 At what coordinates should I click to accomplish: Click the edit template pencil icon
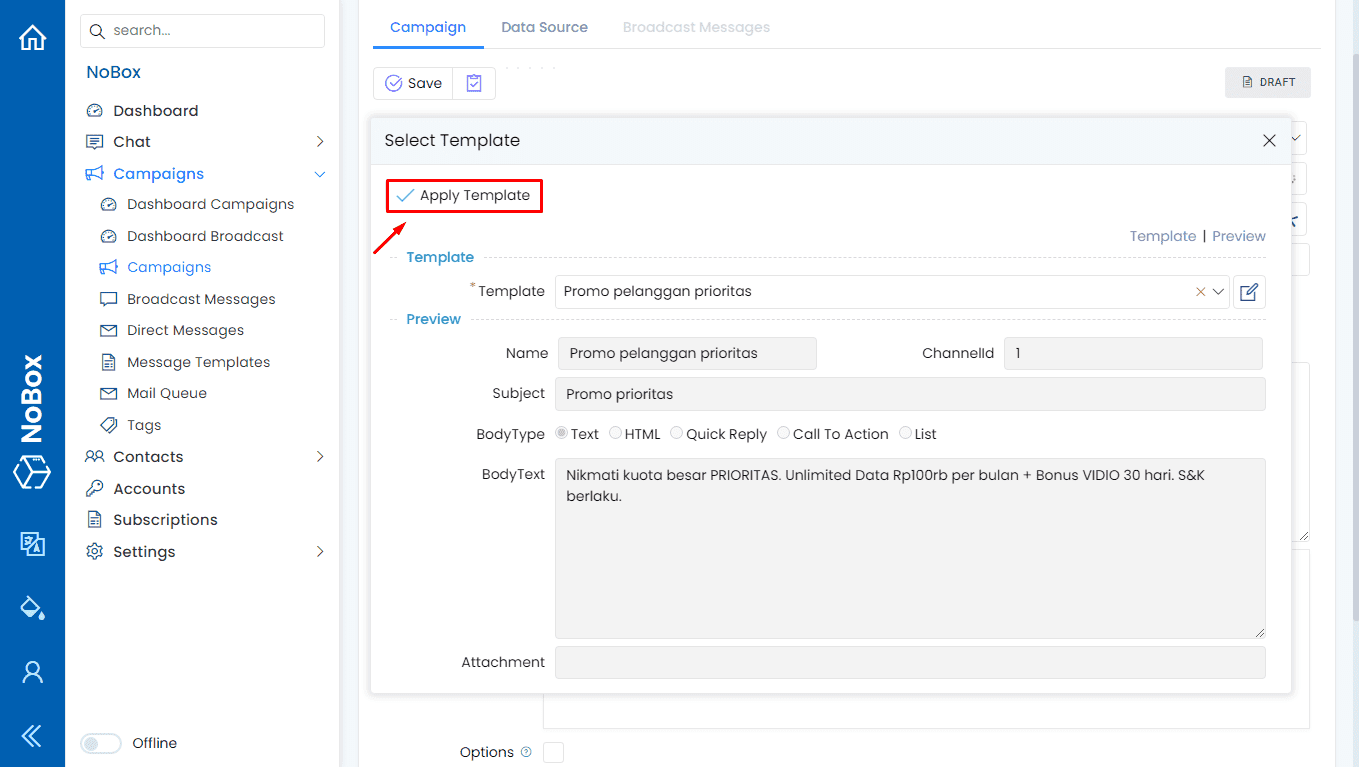coord(1248,291)
